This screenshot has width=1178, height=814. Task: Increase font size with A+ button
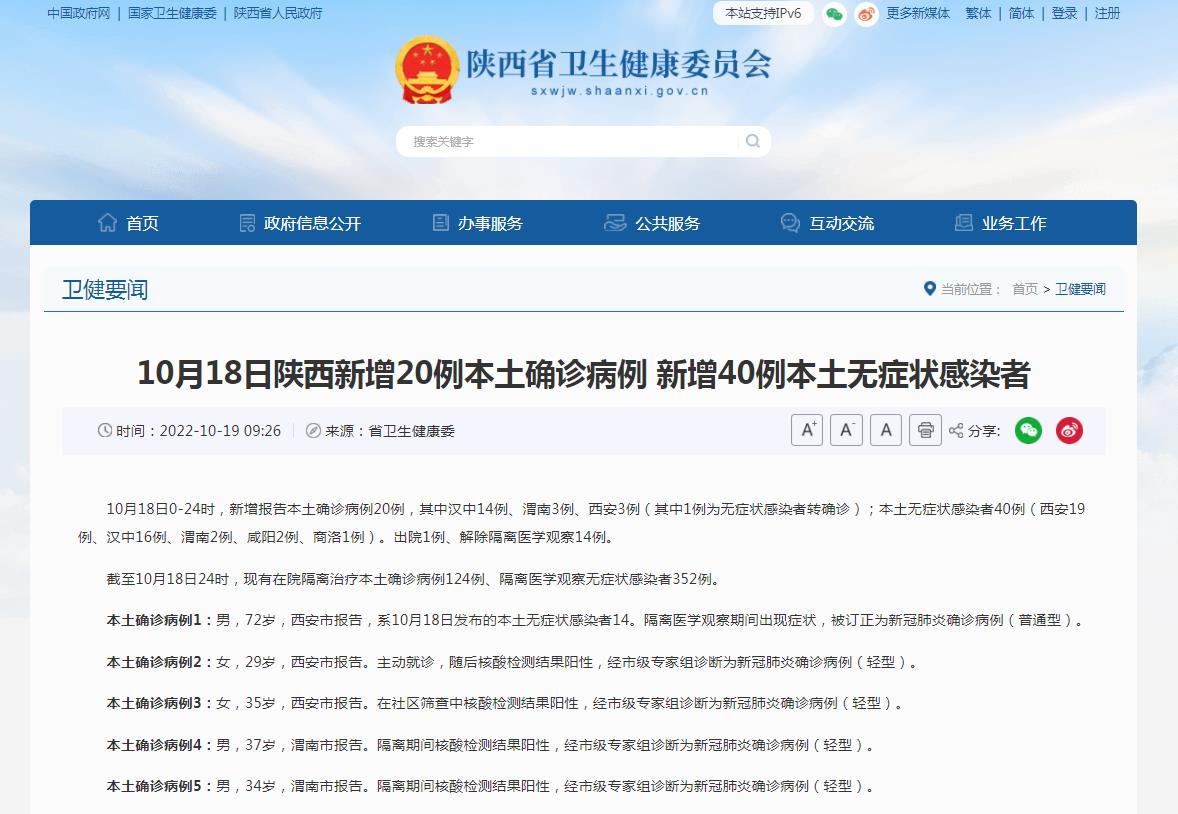807,430
